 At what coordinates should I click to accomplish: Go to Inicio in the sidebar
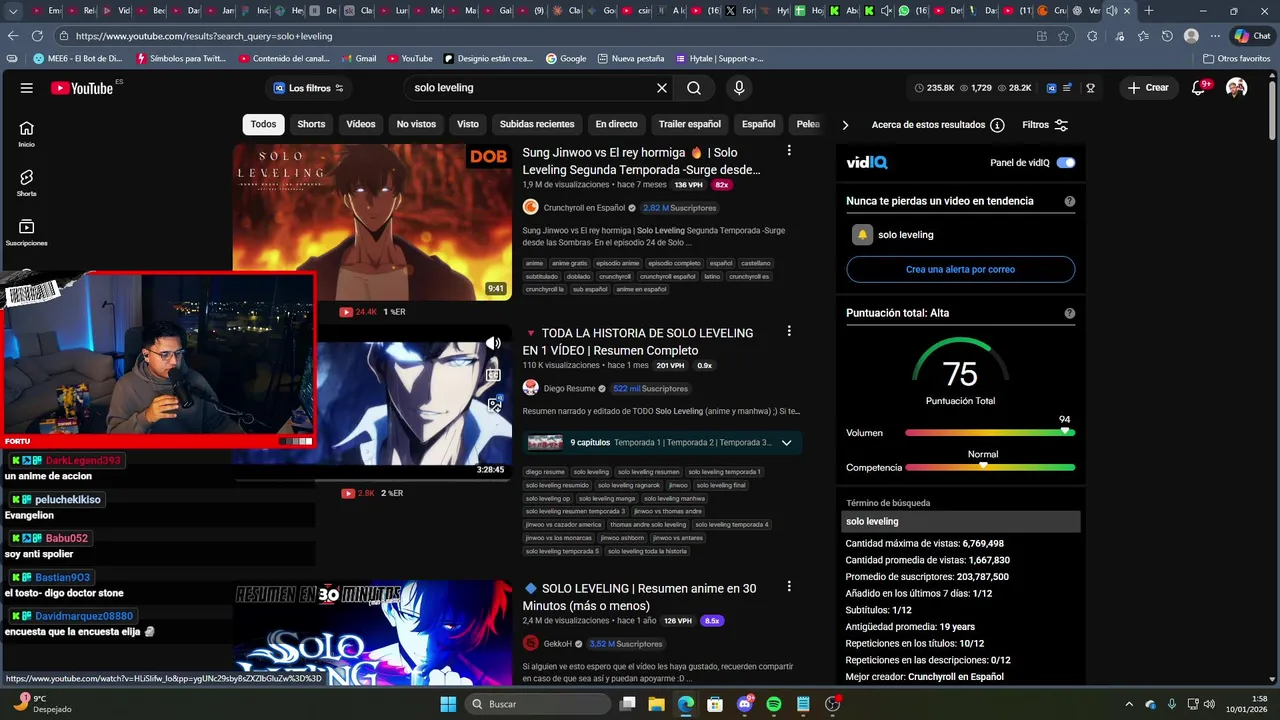click(x=27, y=134)
